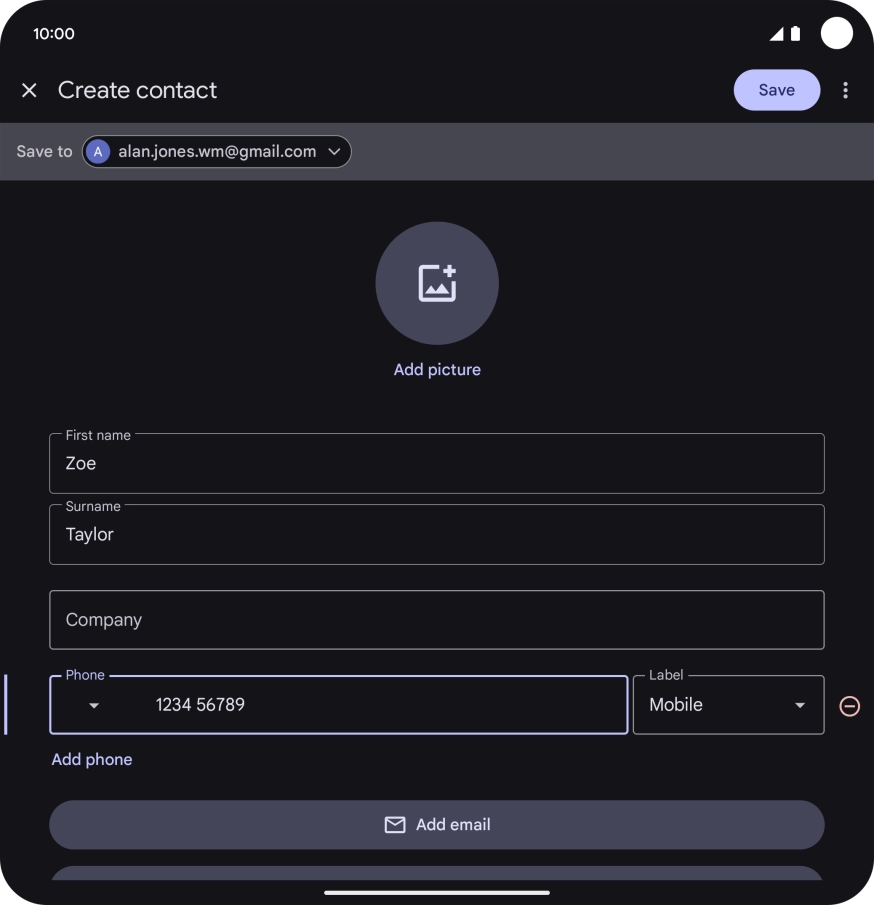Open the phone country code dropdown

tap(94, 705)
